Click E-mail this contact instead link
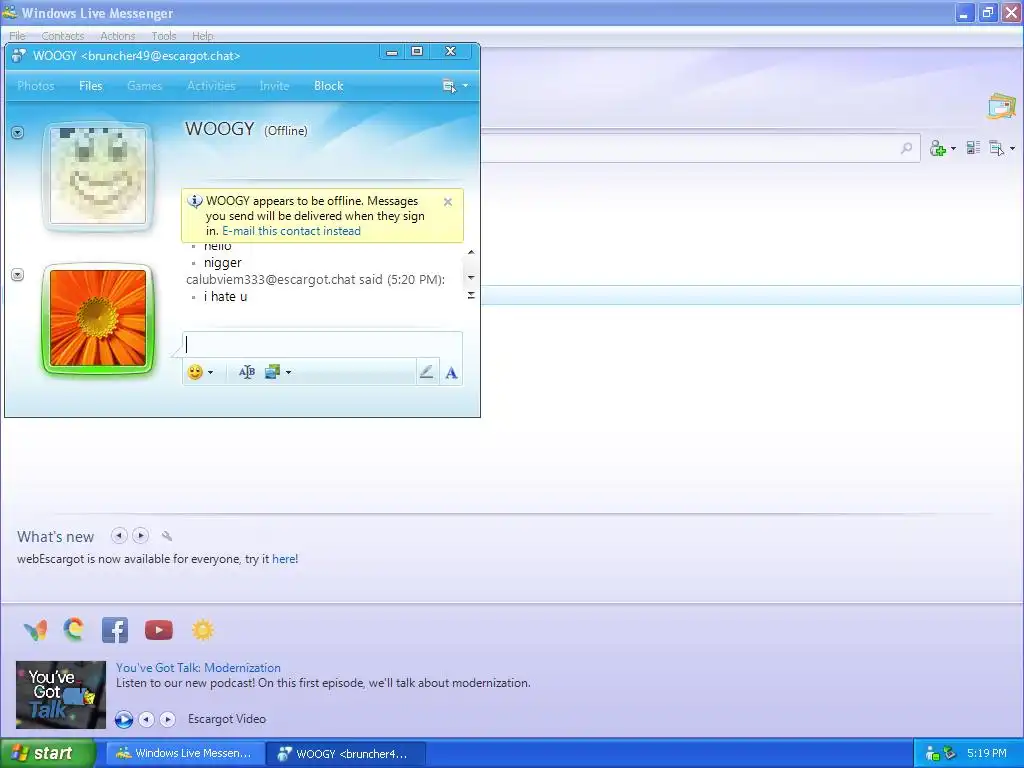1024x768 pixels. click(x=291, y=231)
